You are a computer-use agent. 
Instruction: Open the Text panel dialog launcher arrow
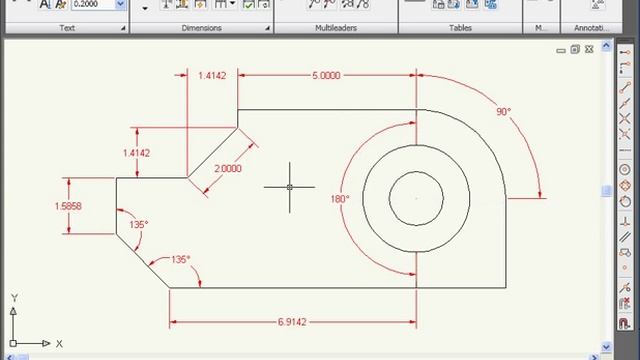(123, 28)
